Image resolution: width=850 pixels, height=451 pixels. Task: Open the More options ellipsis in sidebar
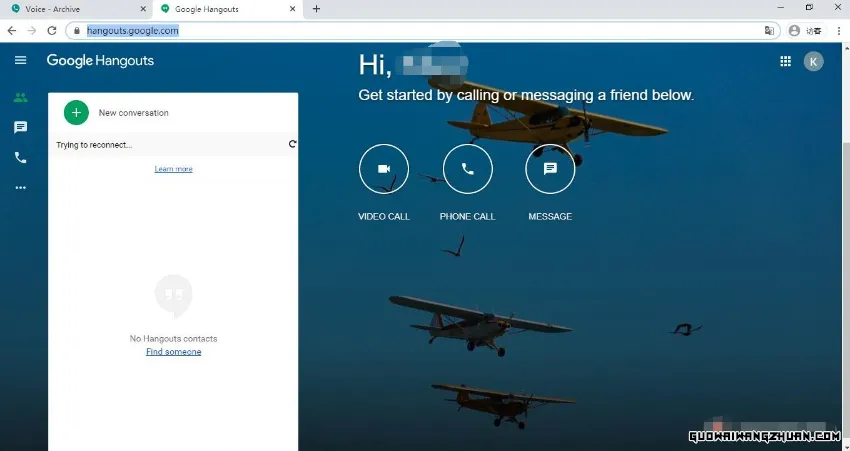pos(21,188)
